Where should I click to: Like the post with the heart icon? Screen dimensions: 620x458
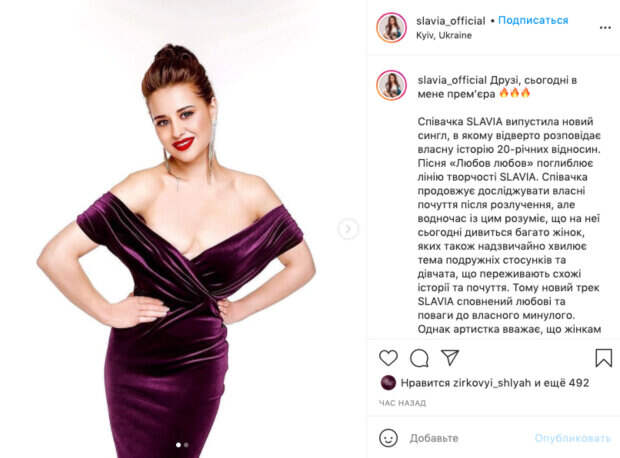coord(388,358)
